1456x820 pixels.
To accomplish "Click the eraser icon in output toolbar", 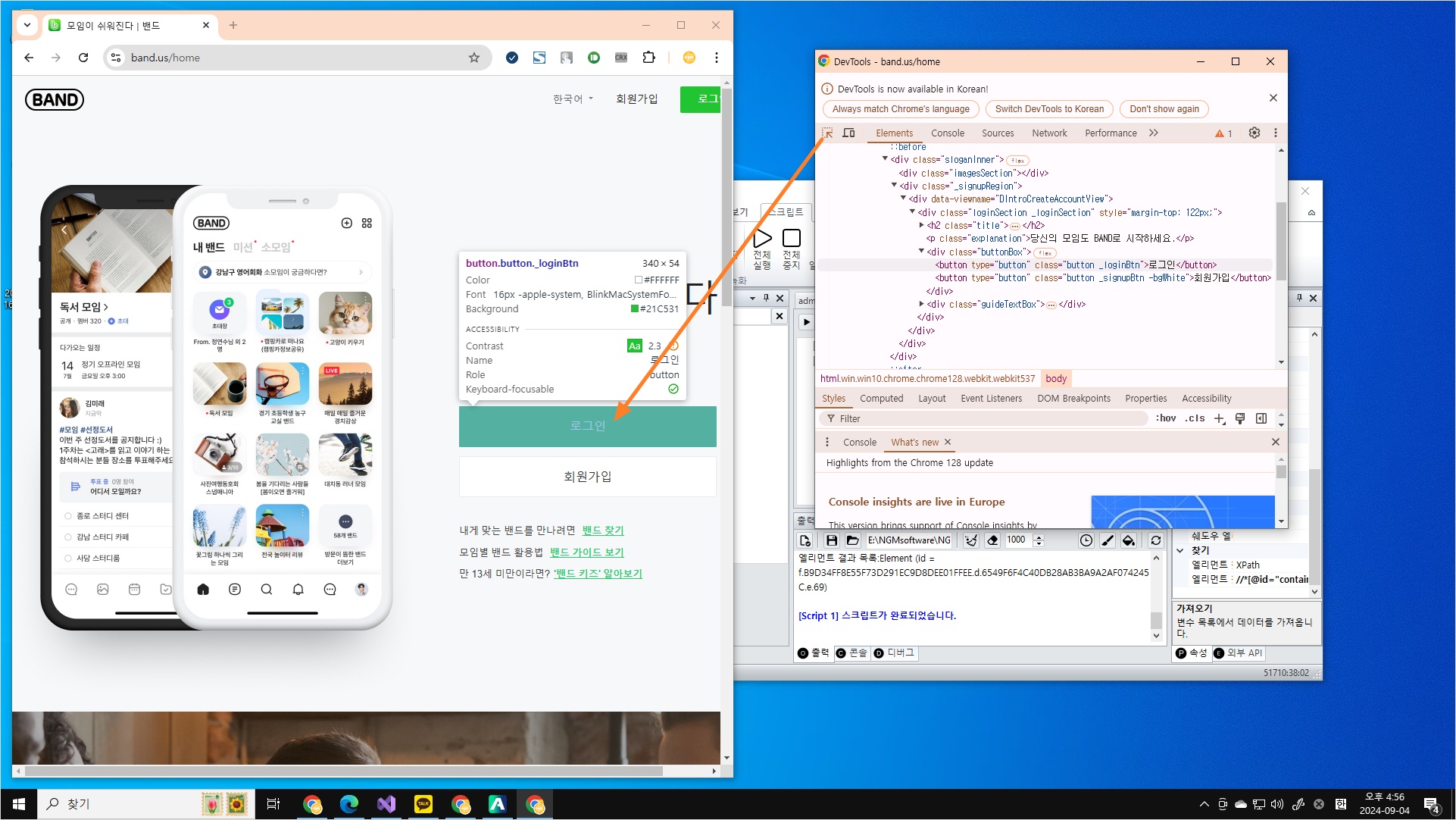I will (992, 540).
